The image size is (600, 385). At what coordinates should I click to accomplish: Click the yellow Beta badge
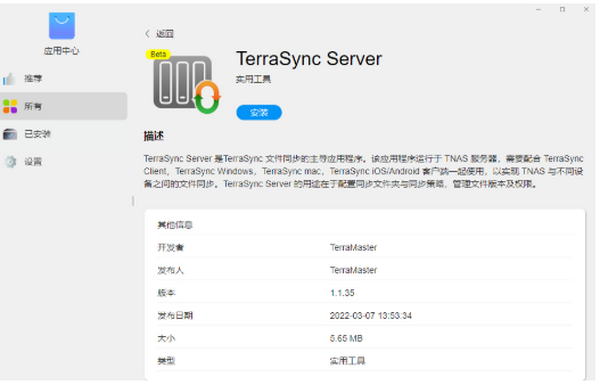158,54
